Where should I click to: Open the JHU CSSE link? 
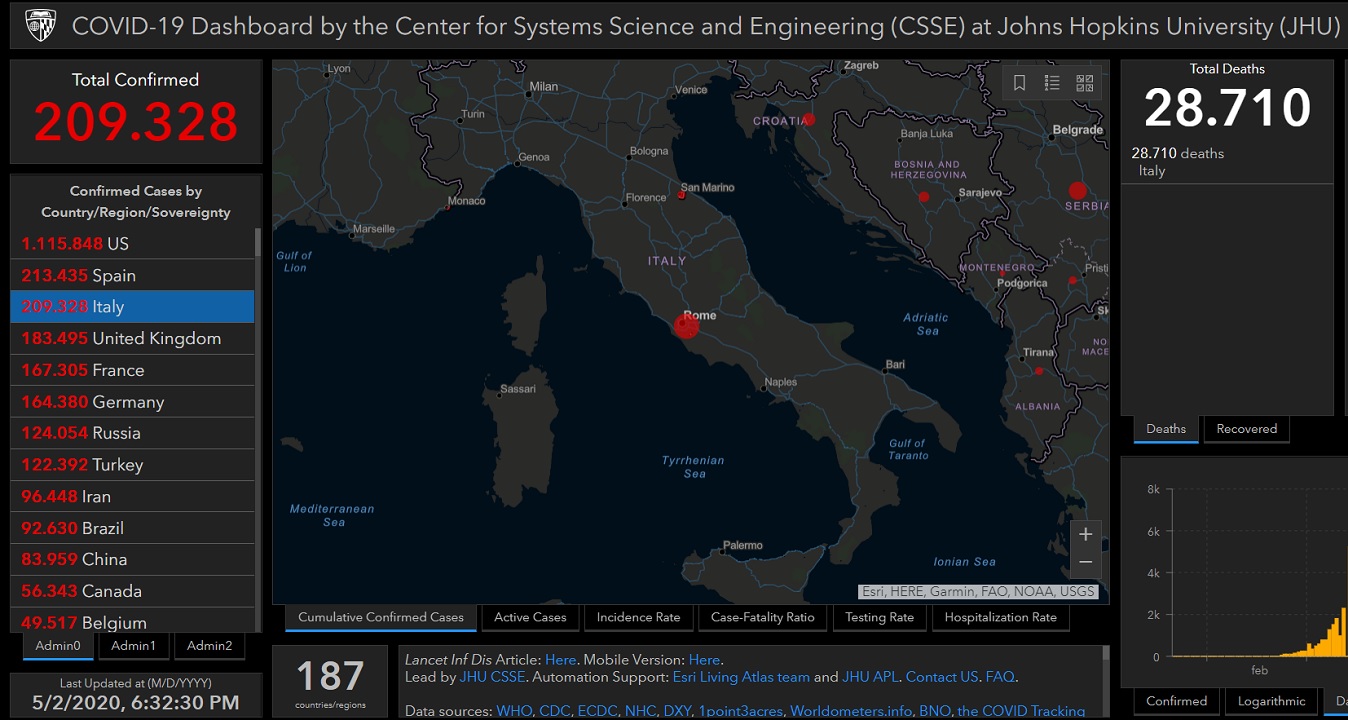[x=492, y=677]
